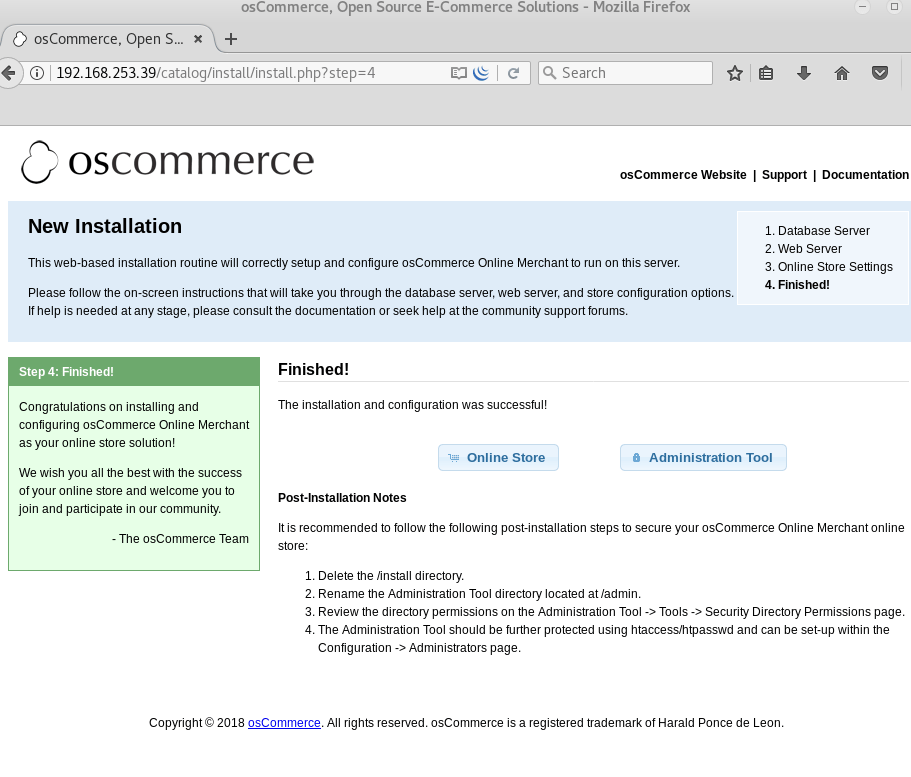
Task: Open the Documentation link
Action: point(865,175)
